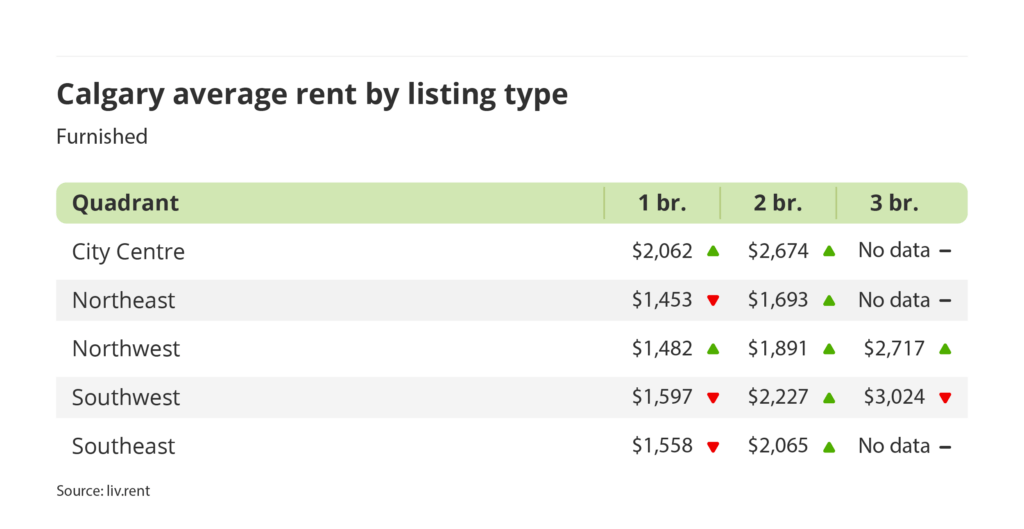
Task: Click the Quadrant column header
Action: 125,203
